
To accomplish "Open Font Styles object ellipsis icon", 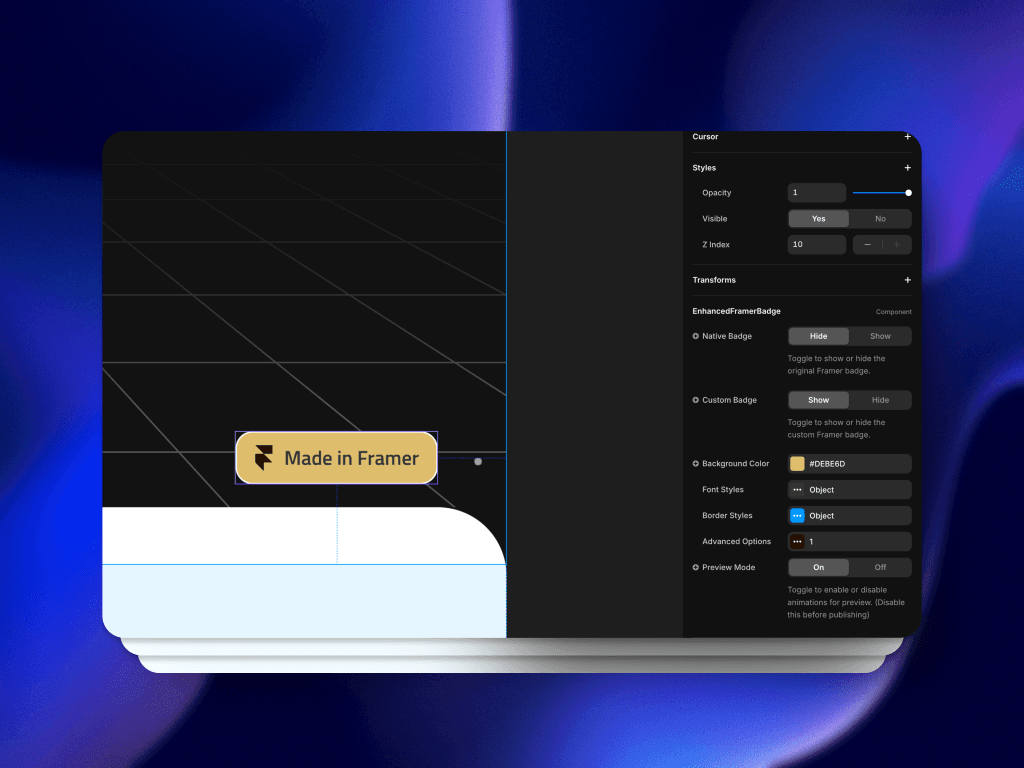I will (x=797, y=490).
